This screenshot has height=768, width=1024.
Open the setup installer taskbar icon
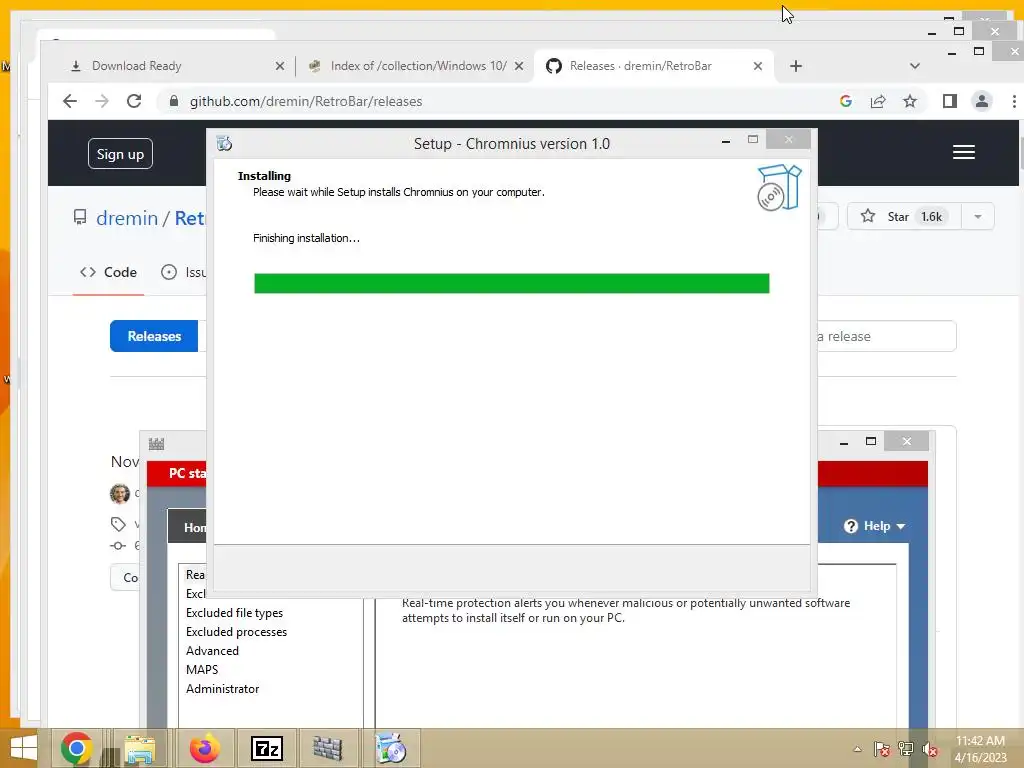(392, 748)
